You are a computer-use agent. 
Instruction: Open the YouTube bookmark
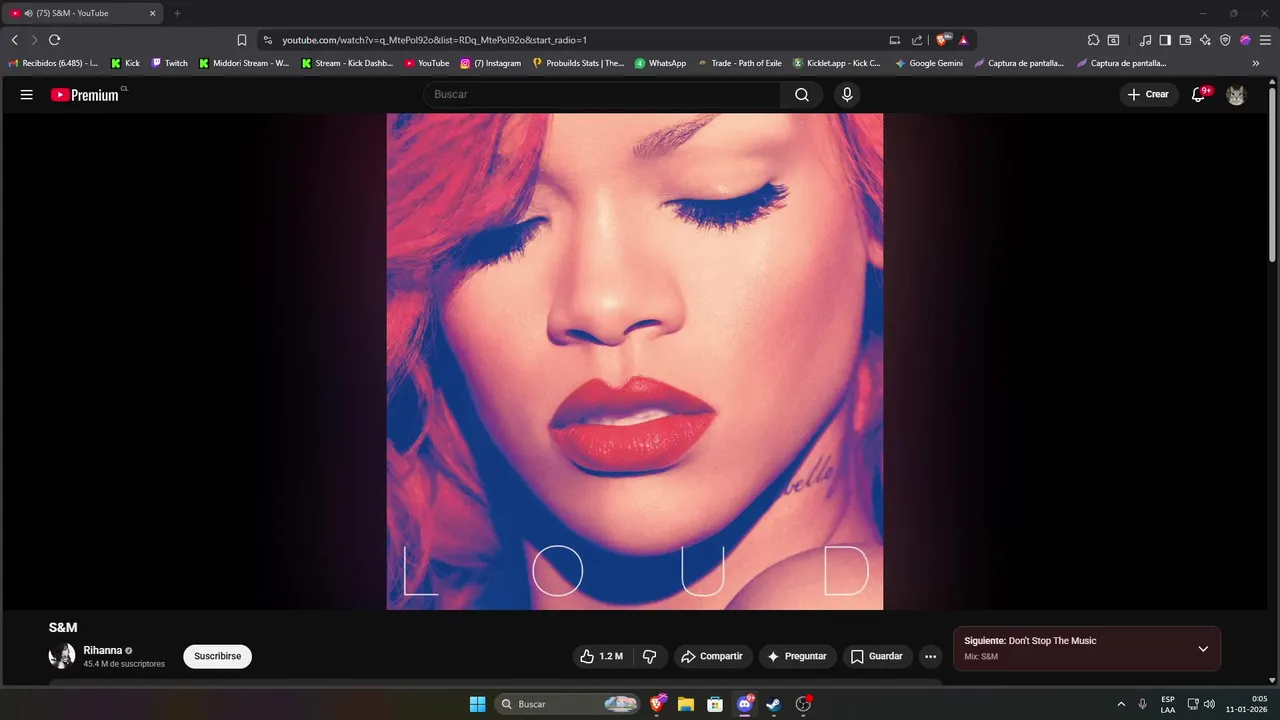pos(427,63)
